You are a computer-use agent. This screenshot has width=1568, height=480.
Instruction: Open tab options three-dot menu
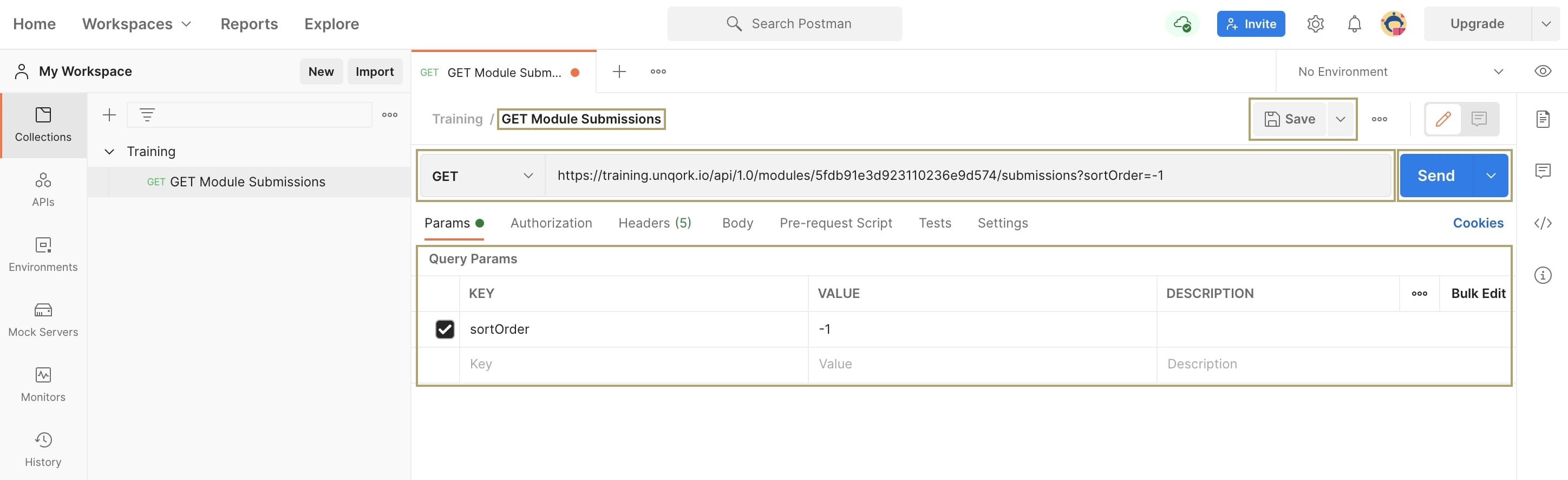(x=658, y=72)
